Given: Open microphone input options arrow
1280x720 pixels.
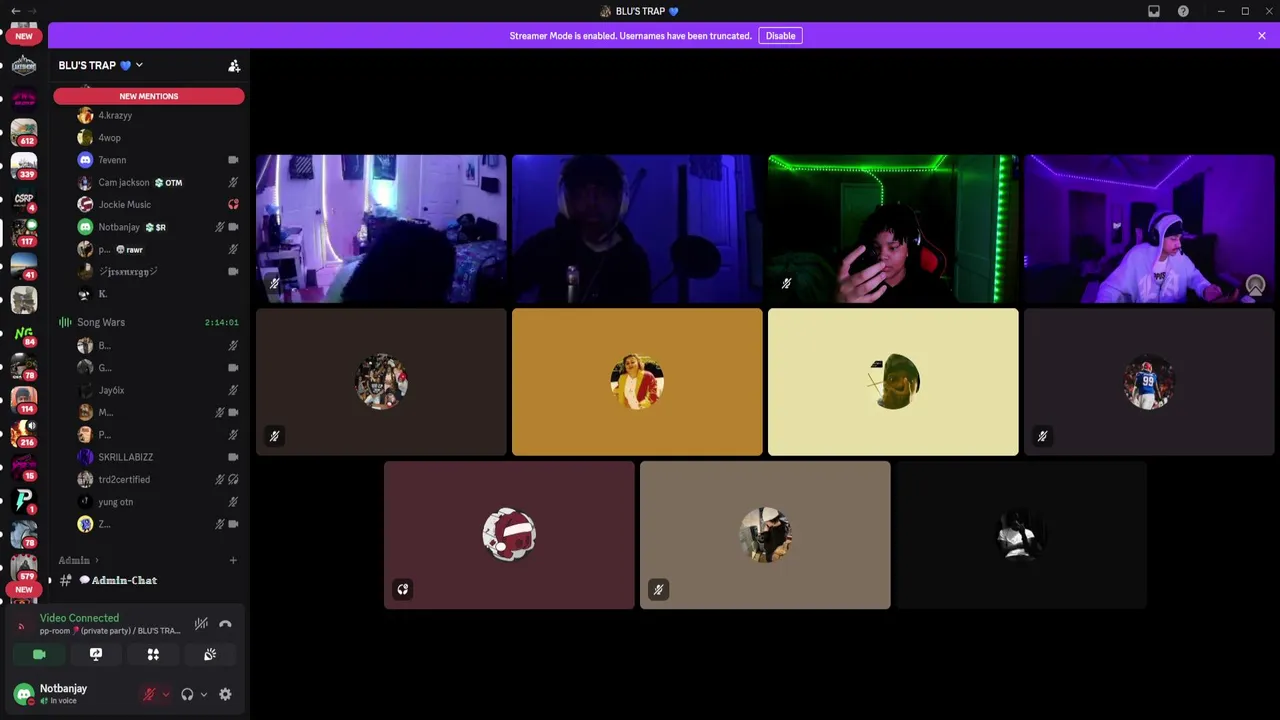Looking at the screenshot, I should point(165,694).
